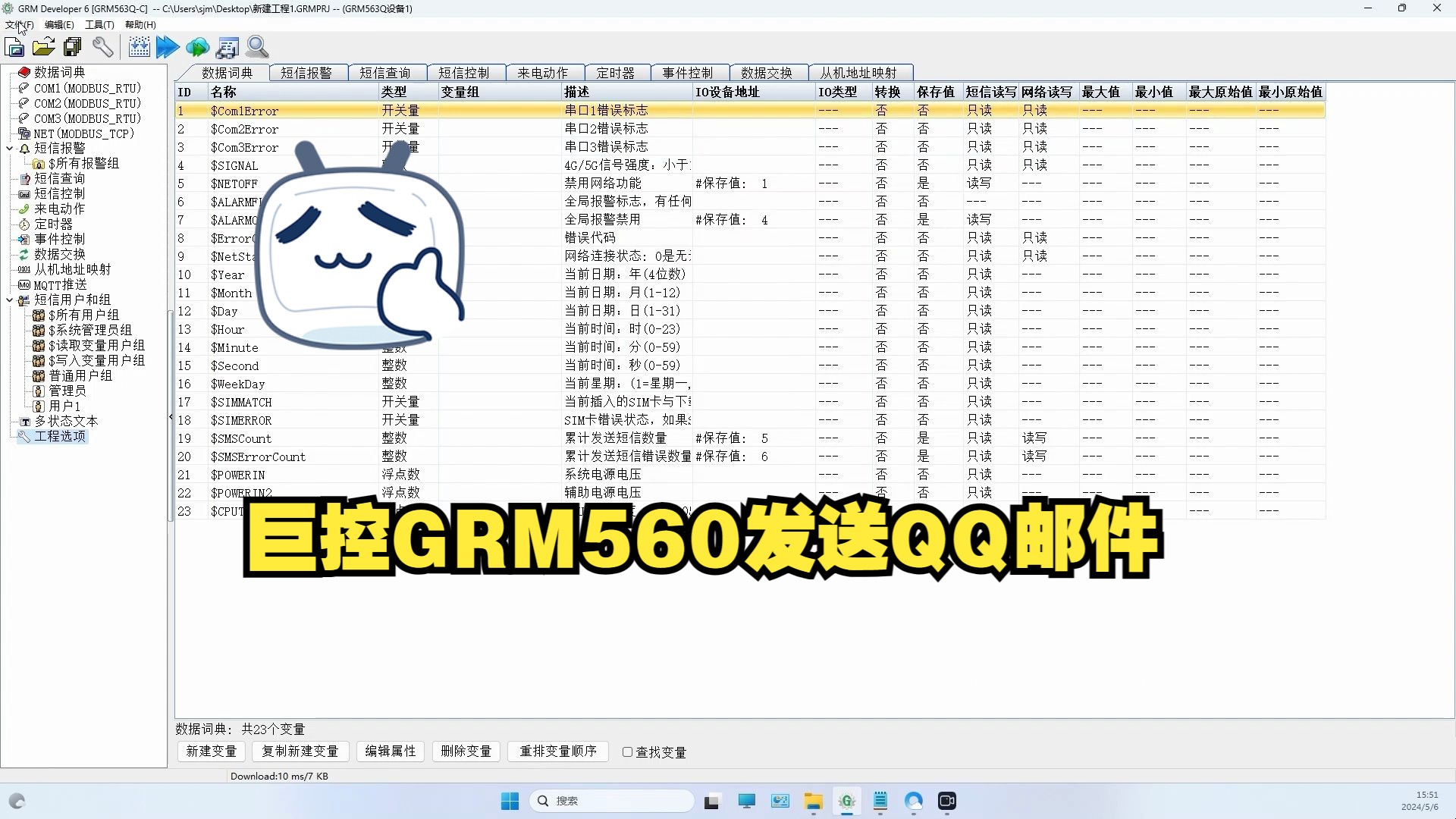Open settings with the wrench icon
Viewport: 1456px width, 819px height.
103,47
